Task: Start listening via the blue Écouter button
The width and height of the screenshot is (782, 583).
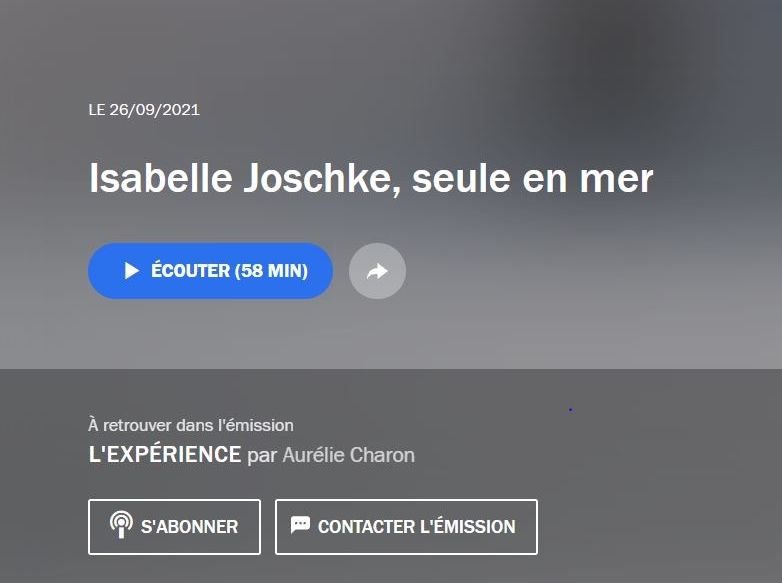Action: (x=210, y=271)
